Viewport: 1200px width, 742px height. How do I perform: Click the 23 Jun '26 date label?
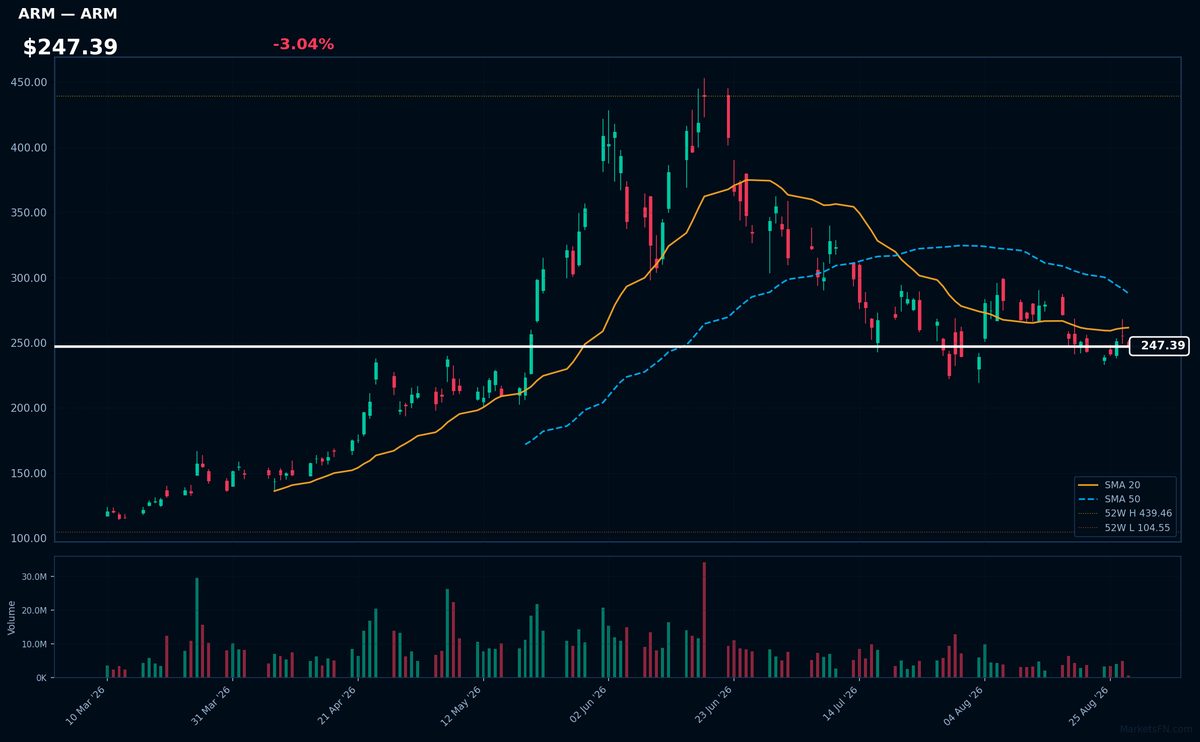(711, 706)
